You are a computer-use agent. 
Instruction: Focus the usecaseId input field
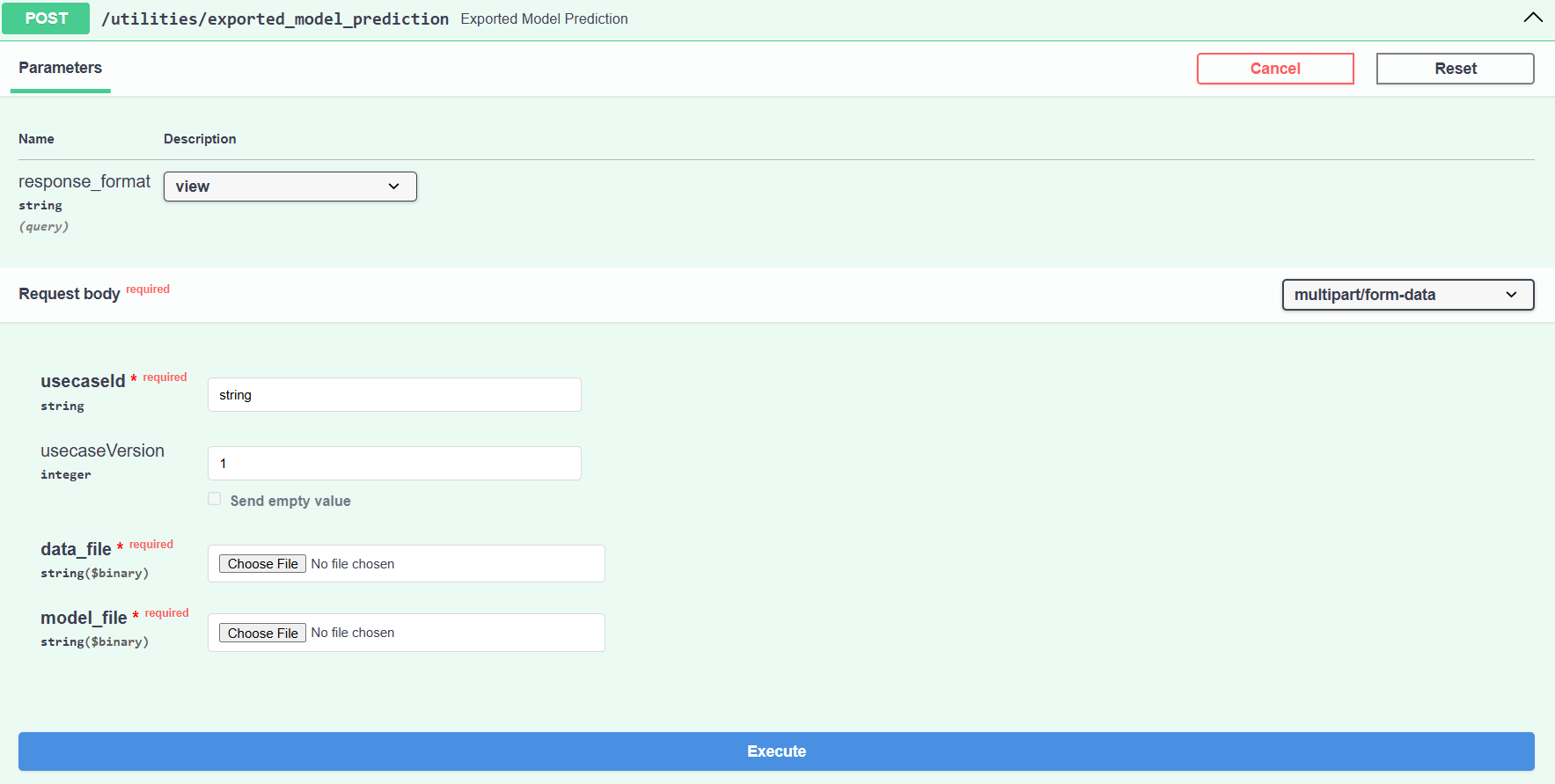(394, 395)
